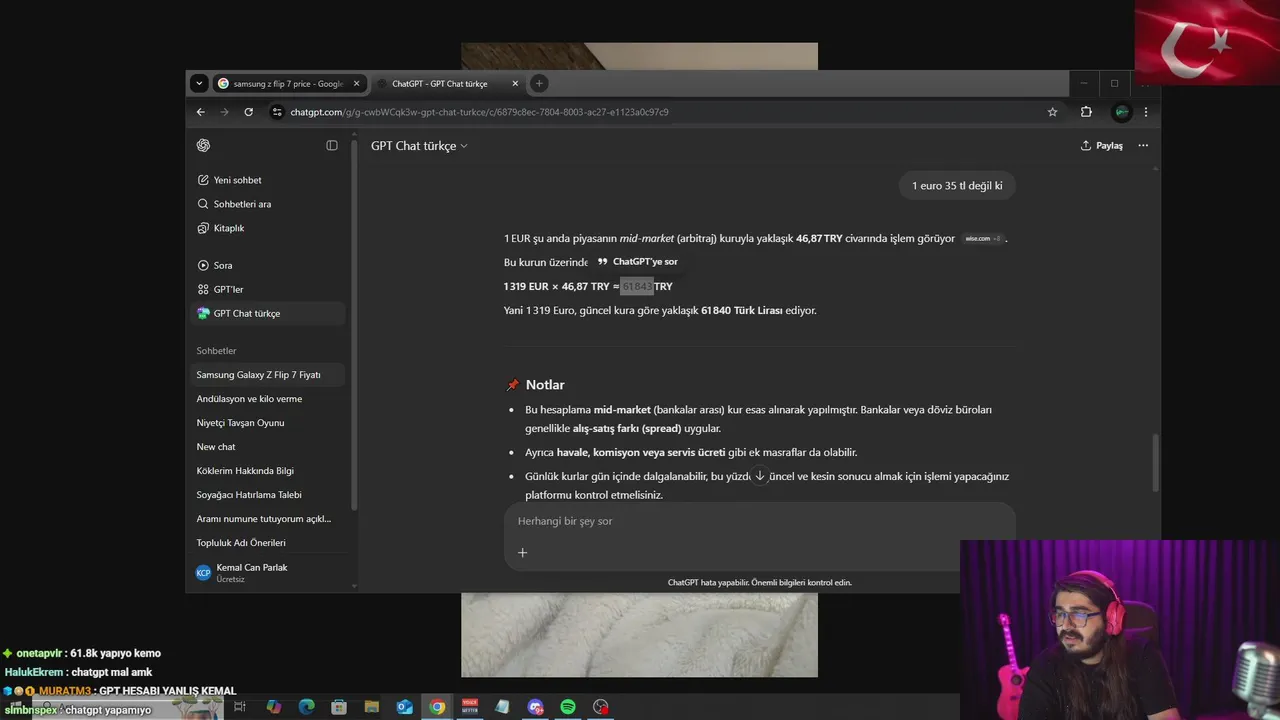Open the Aramı numune tutuyorum chat
The image size is (1280, 720).
click(268, 519)
